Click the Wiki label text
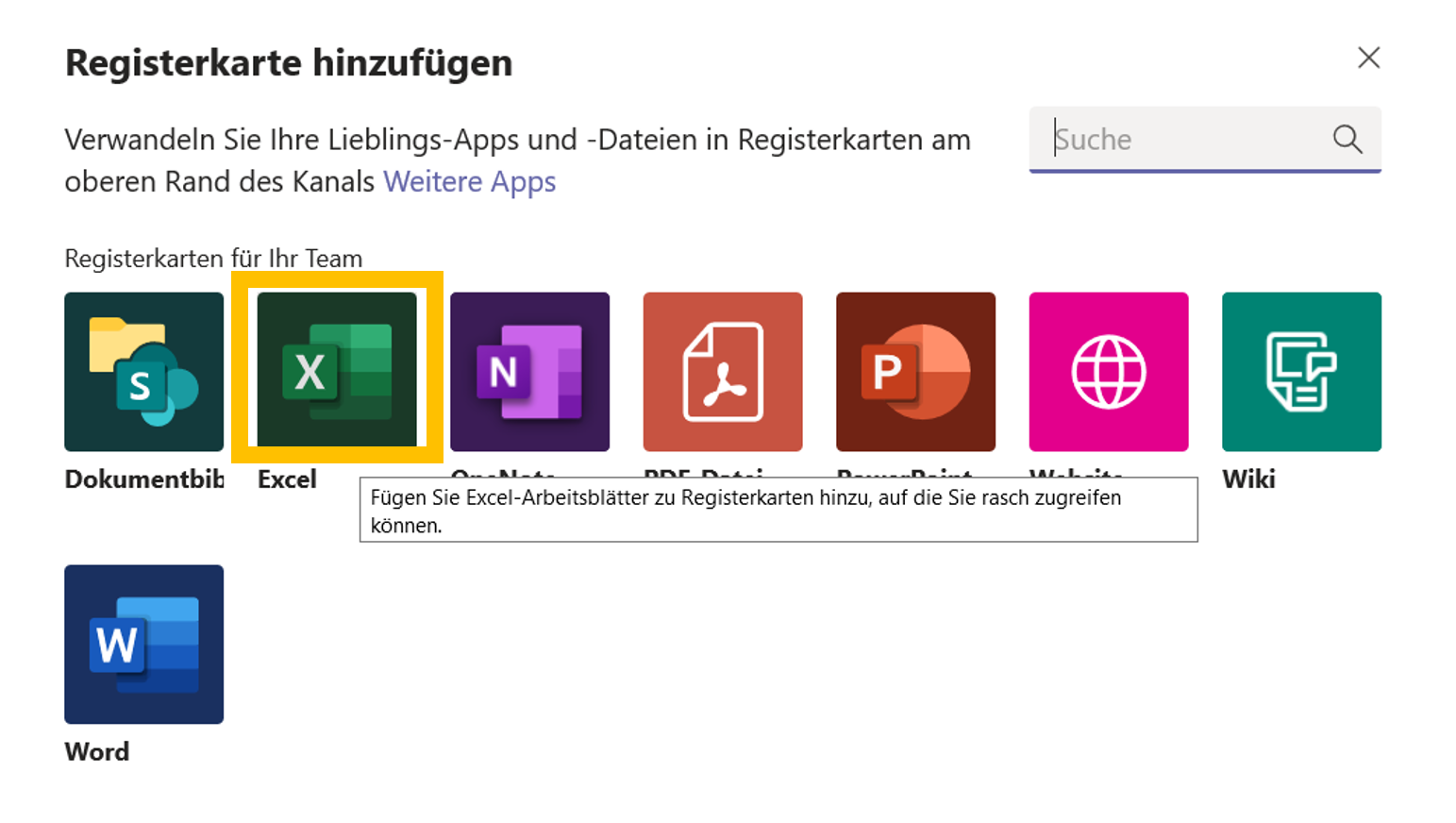The image size is (1456, 823). click(x=1248, y=479)
